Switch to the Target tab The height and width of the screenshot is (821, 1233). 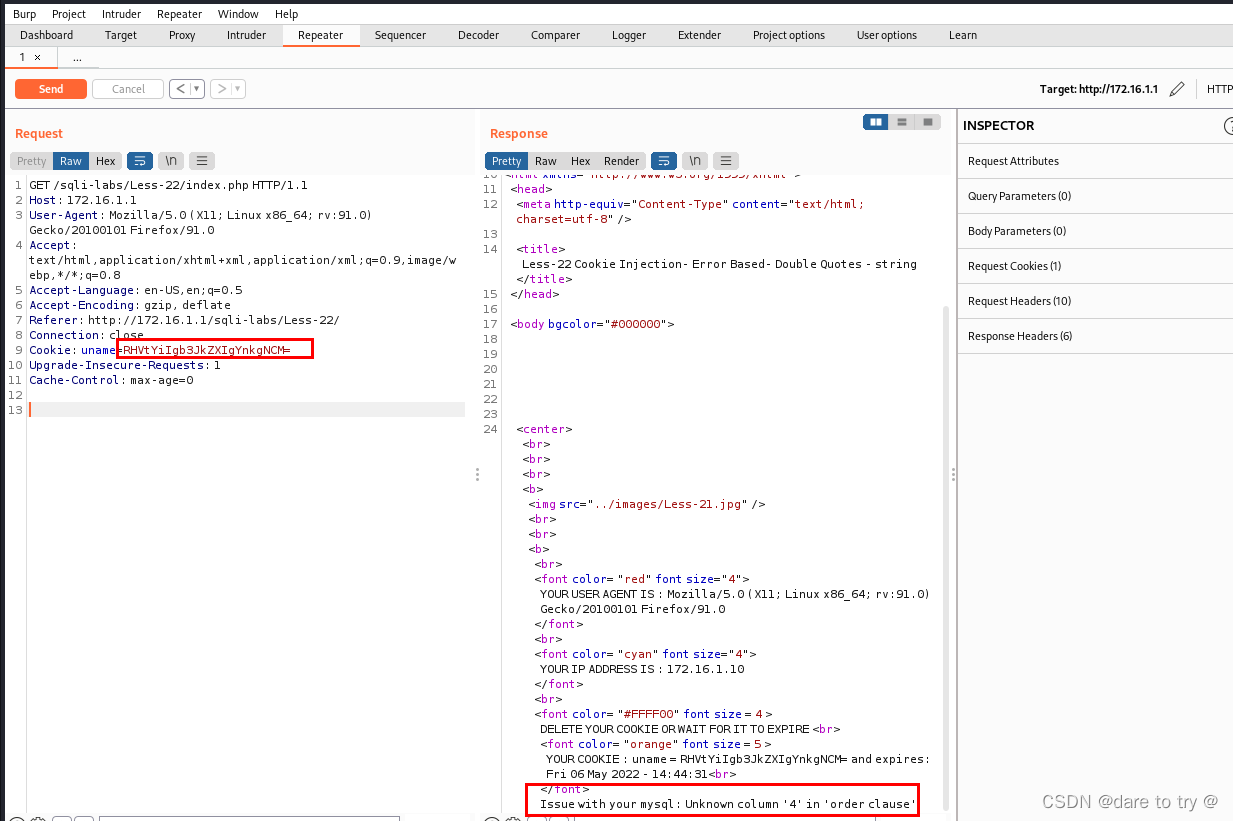[121, 35]
